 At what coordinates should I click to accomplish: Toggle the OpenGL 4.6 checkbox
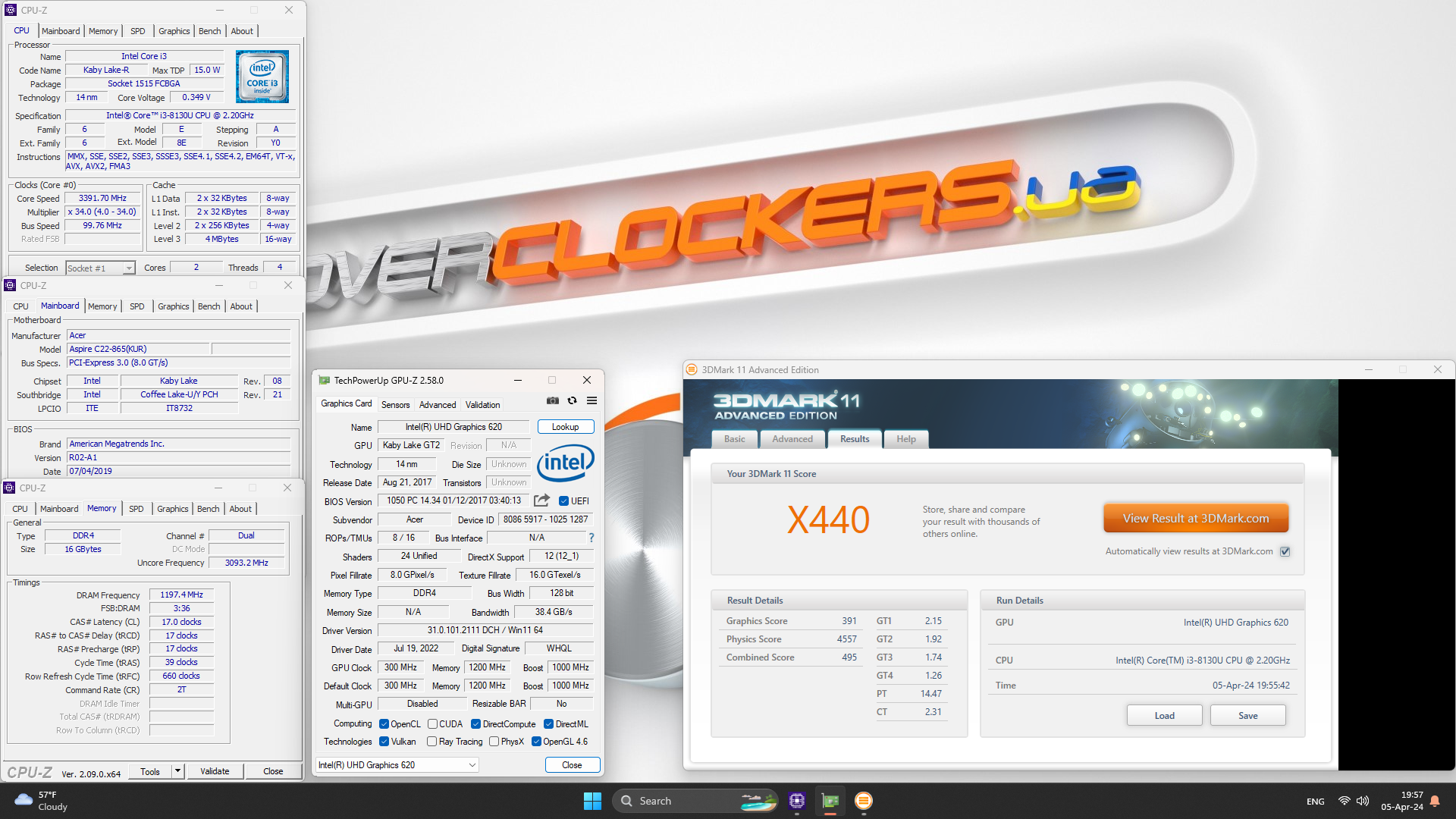(536, 742)
